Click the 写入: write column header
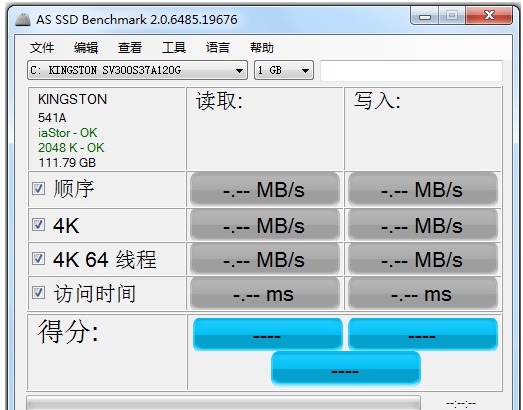 [x=377, y=101]
